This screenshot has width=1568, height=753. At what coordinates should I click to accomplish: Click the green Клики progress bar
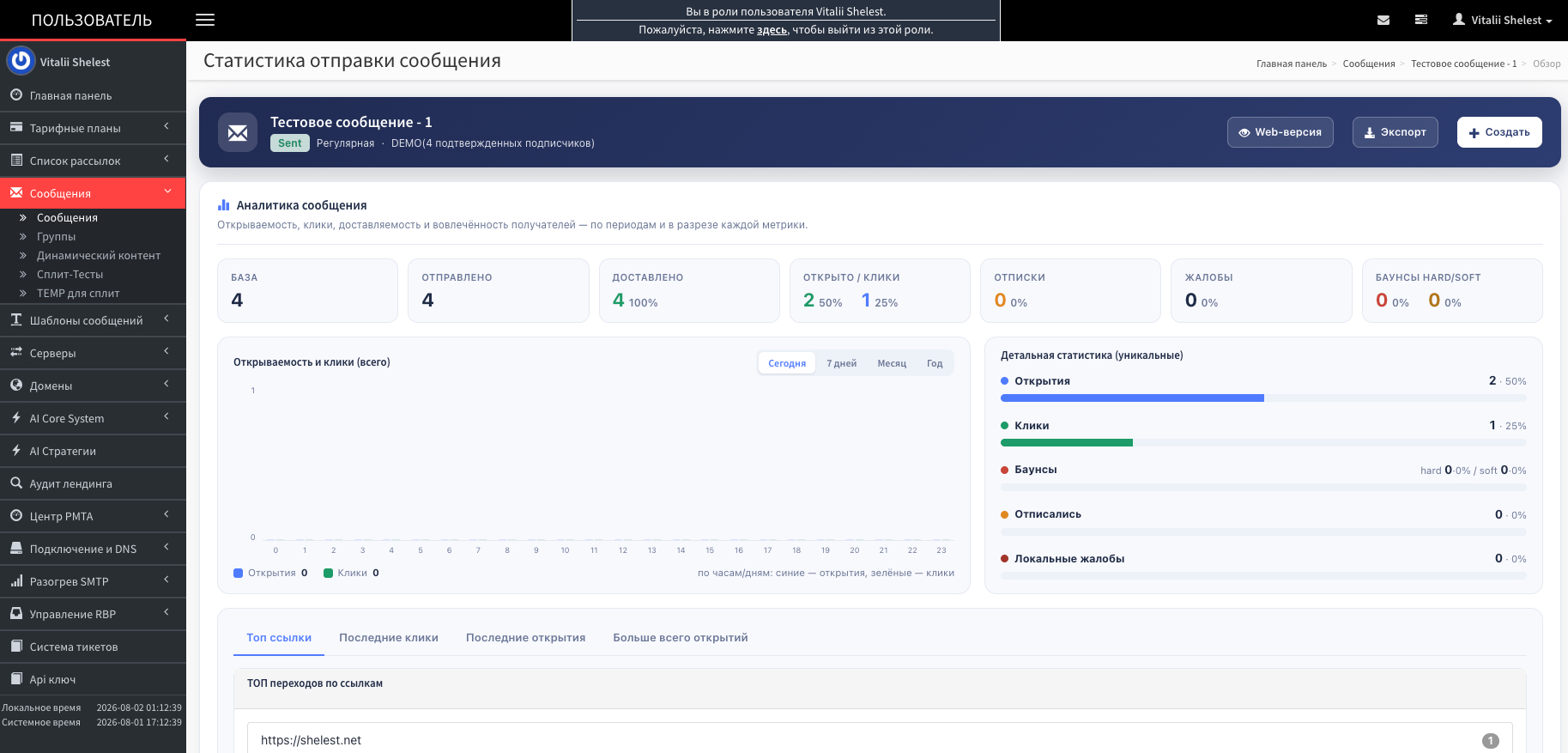[x=1067, y=443]
